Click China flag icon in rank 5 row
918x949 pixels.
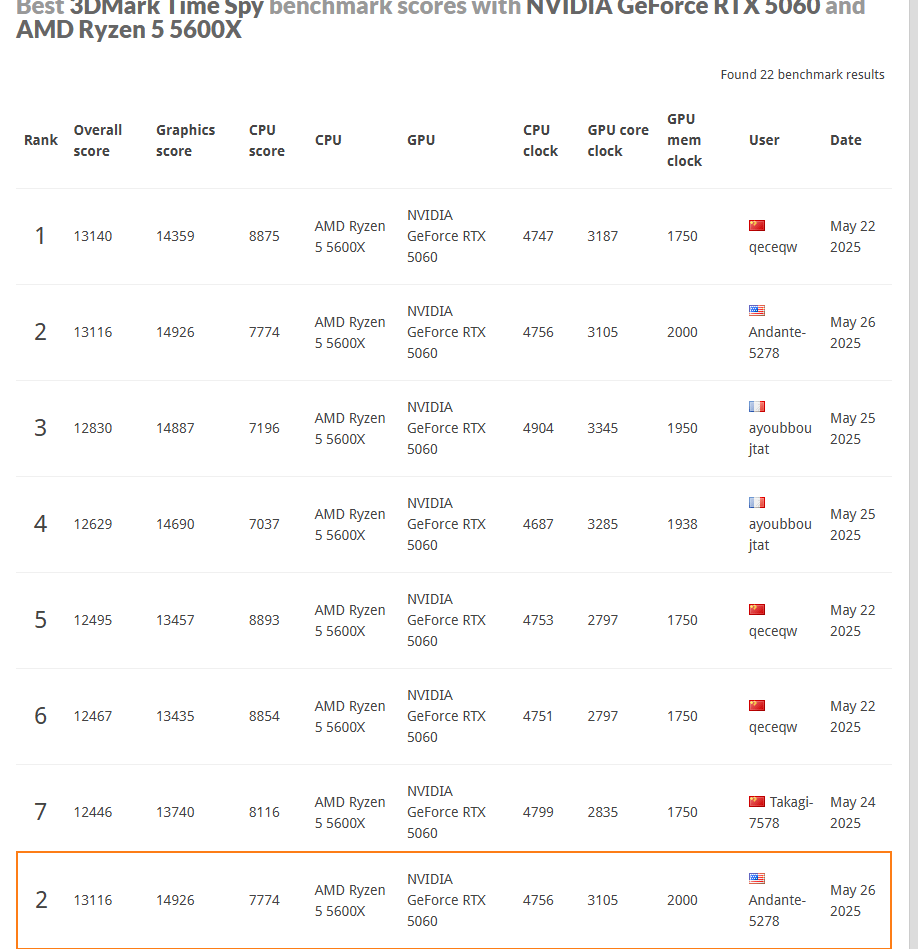click(757, 609)
